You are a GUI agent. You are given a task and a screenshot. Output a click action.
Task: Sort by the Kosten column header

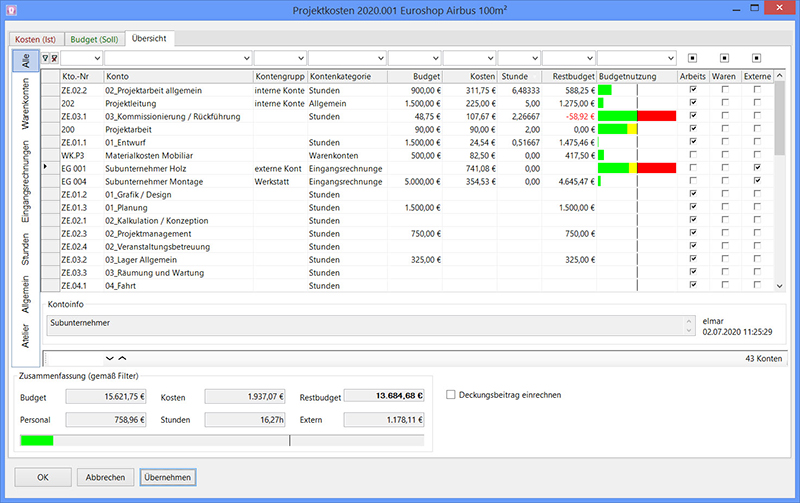pos(469,76)
